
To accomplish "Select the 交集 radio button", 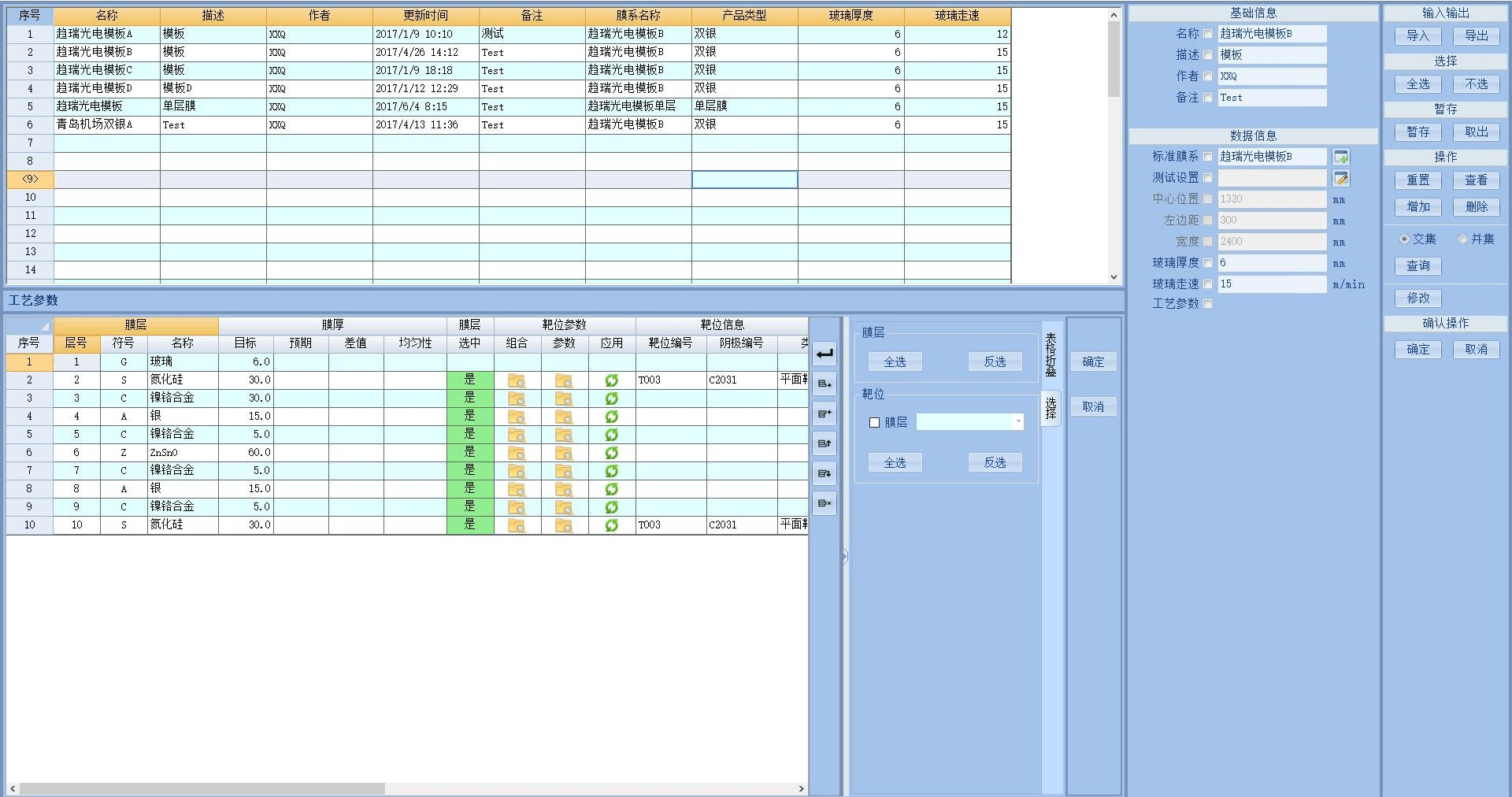I will click(1404, 239).
